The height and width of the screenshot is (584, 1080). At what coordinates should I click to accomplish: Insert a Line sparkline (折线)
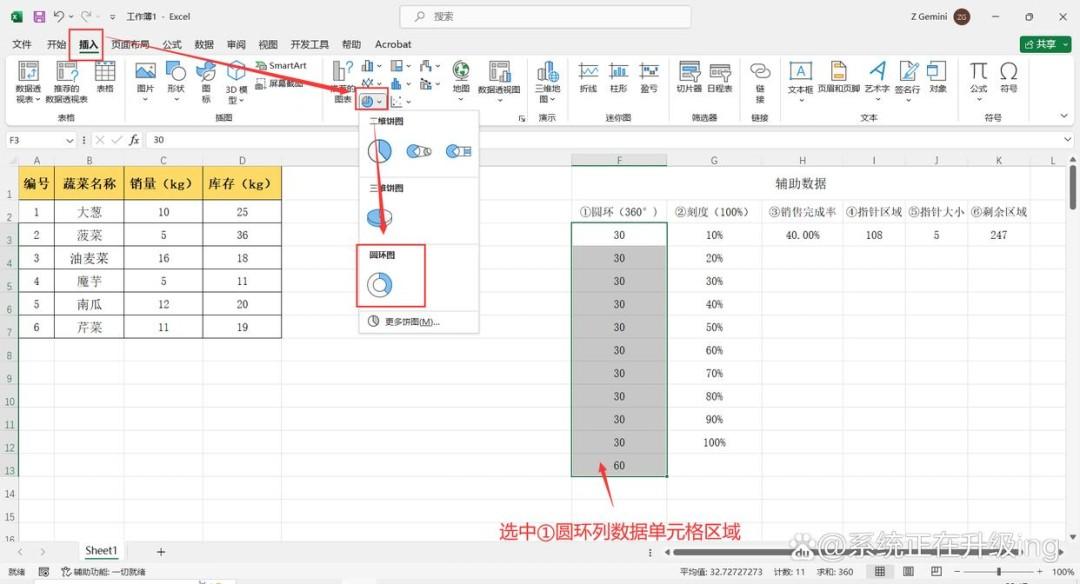point(588,77)
